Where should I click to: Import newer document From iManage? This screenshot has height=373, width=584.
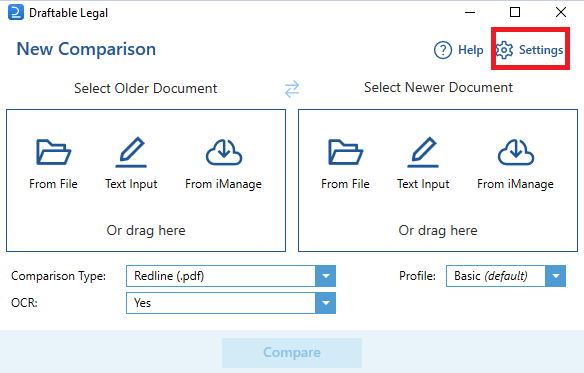point(515,164)
